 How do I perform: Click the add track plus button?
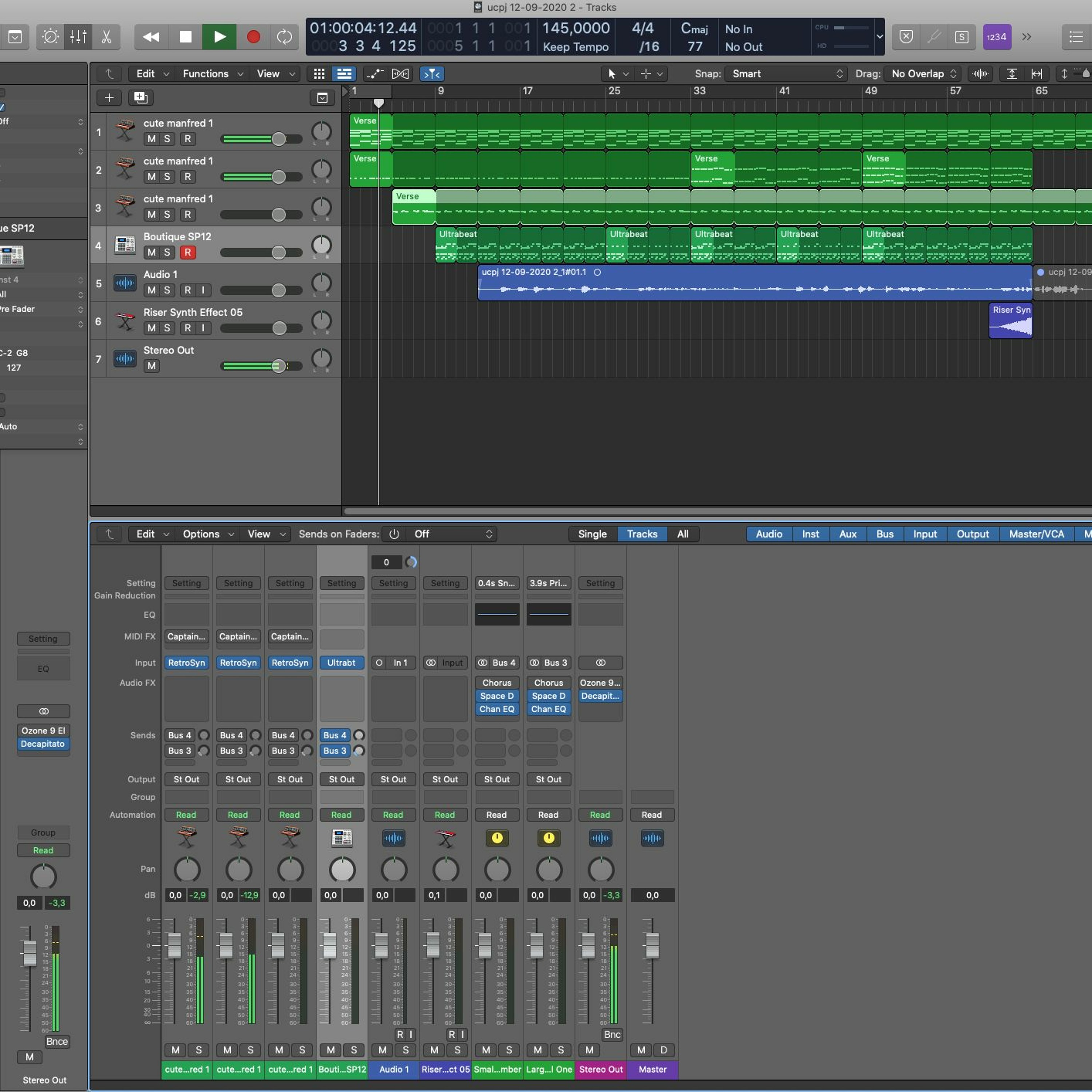click(109, 98)
